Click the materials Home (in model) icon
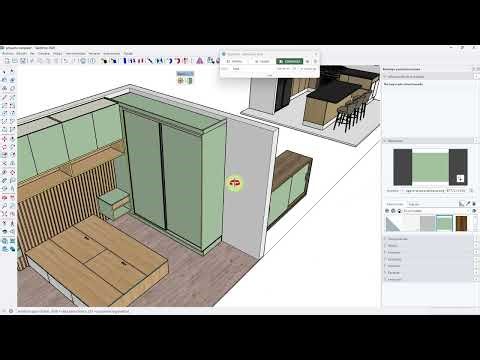This screenshot has height=360, width=480. tap(399, 211)
